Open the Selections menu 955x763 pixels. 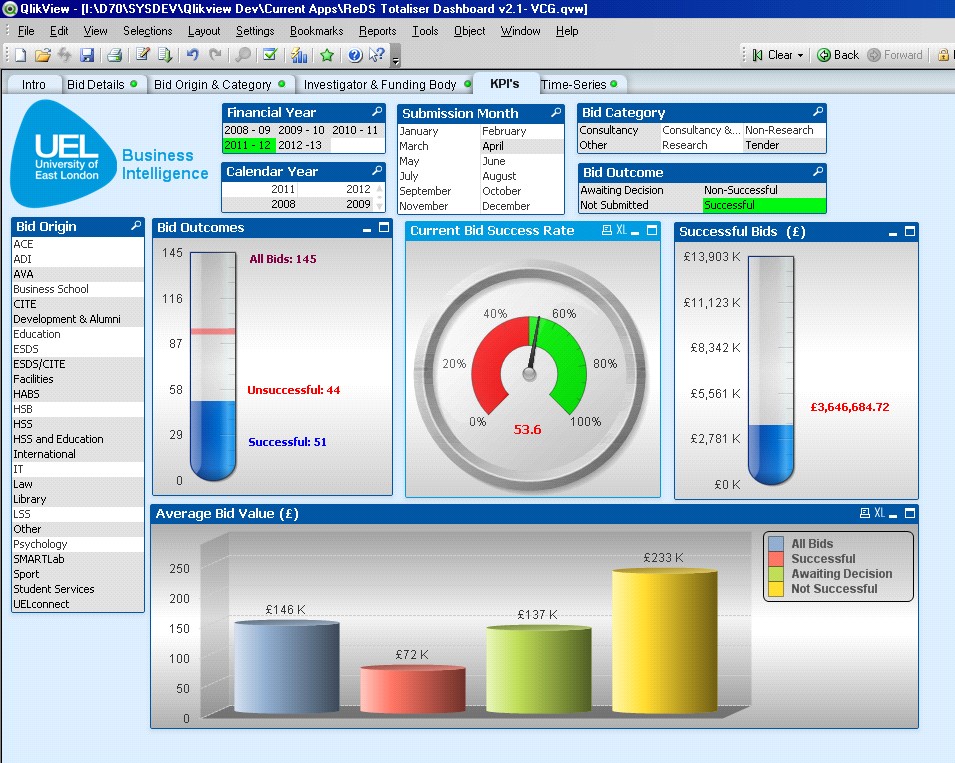tap(147, 31)
